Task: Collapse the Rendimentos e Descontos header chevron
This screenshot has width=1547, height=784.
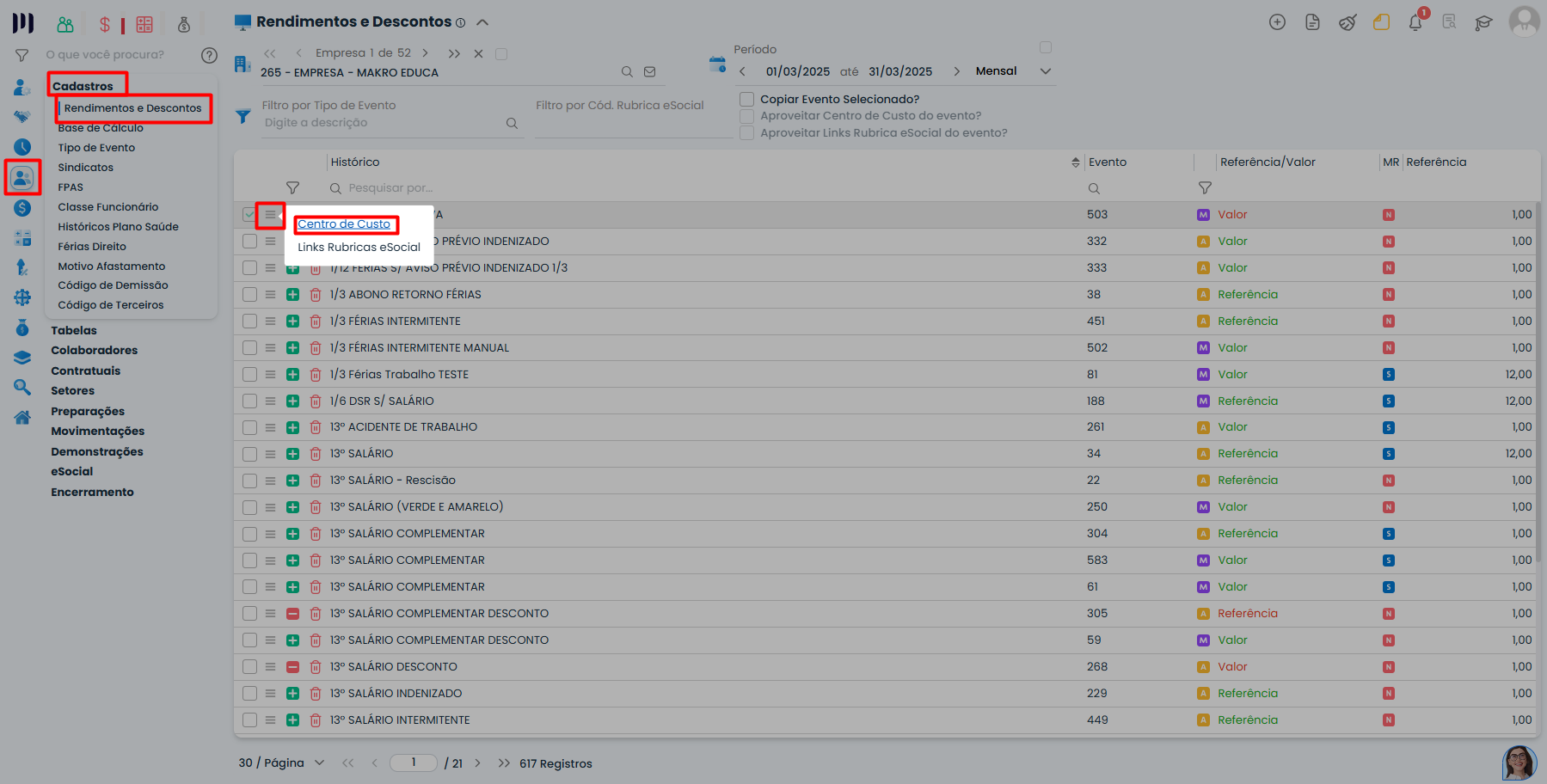Action: pos(482,22)
